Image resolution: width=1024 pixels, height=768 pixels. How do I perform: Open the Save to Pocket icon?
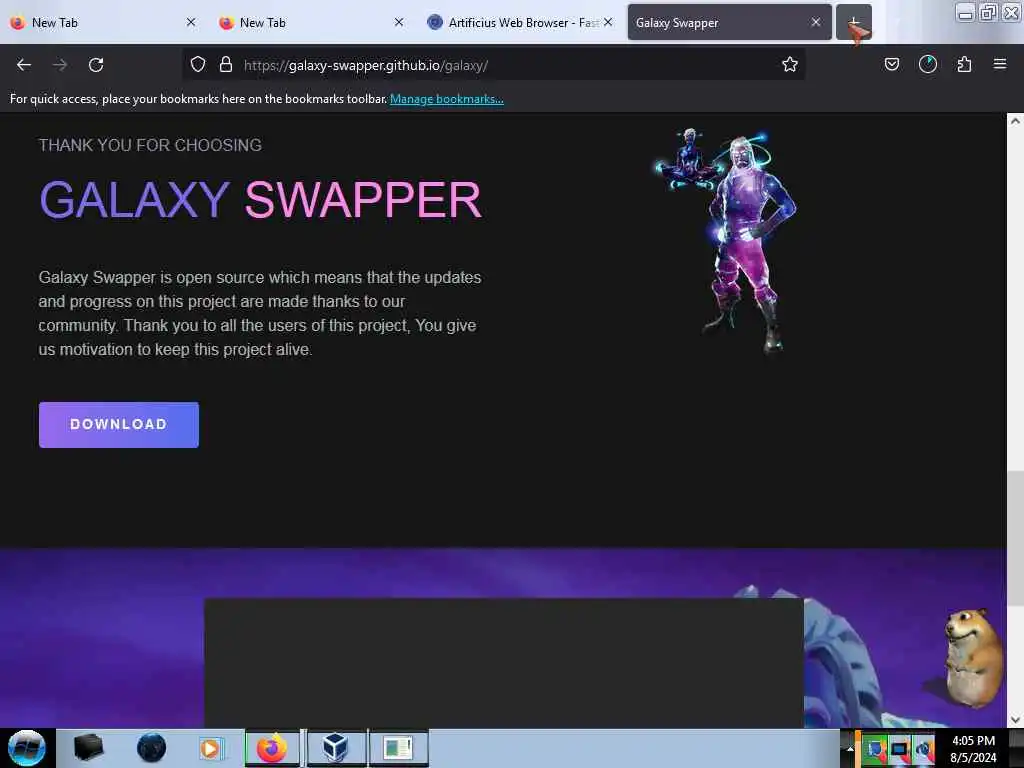point(891,64)
